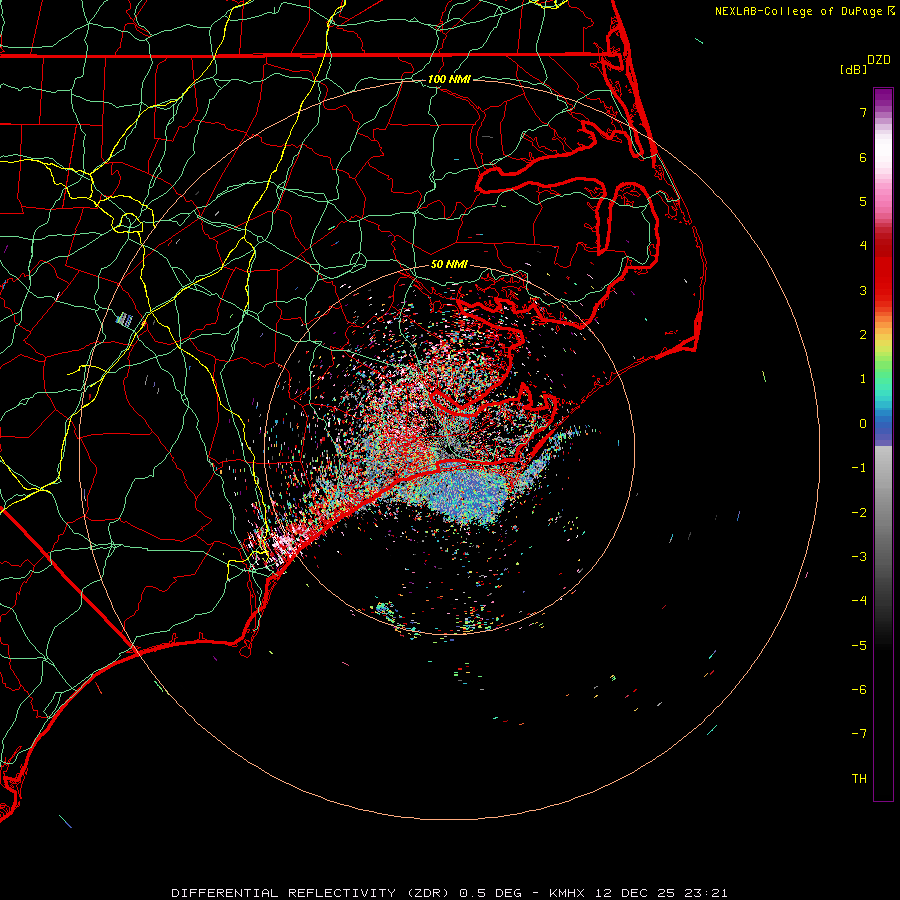Click the pink-white echo cluster on southwest coast
900x900 pixels.
(x=280, y=545)
